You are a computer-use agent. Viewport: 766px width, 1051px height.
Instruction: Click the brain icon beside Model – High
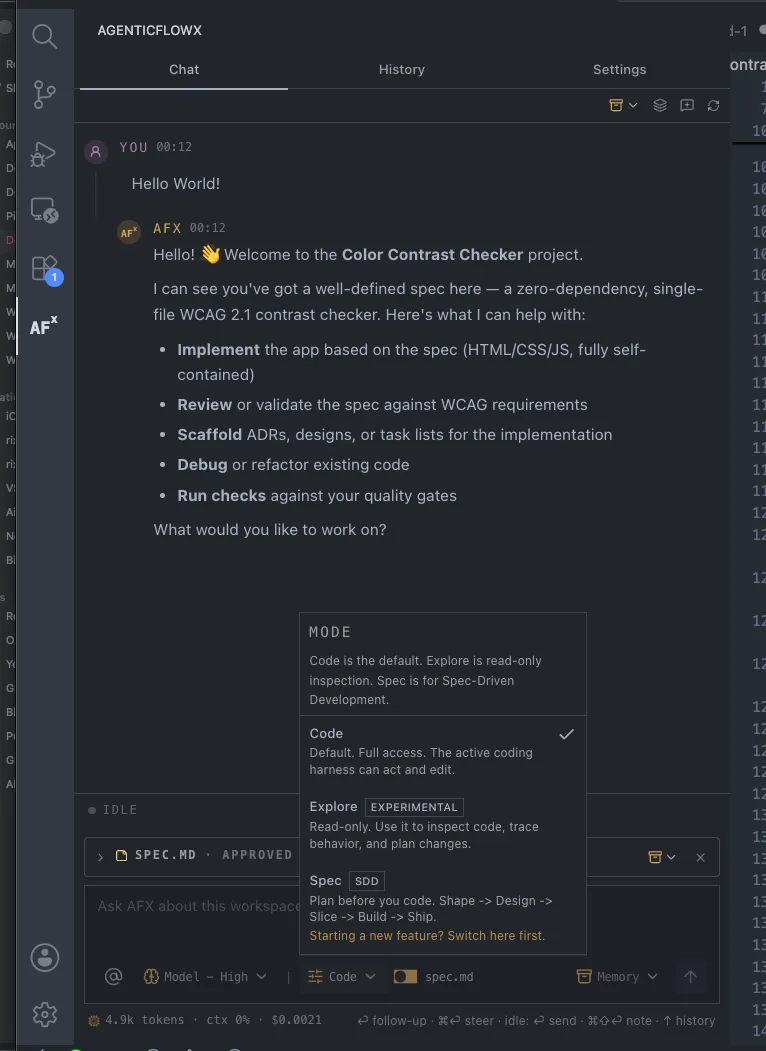pos(151,977)
